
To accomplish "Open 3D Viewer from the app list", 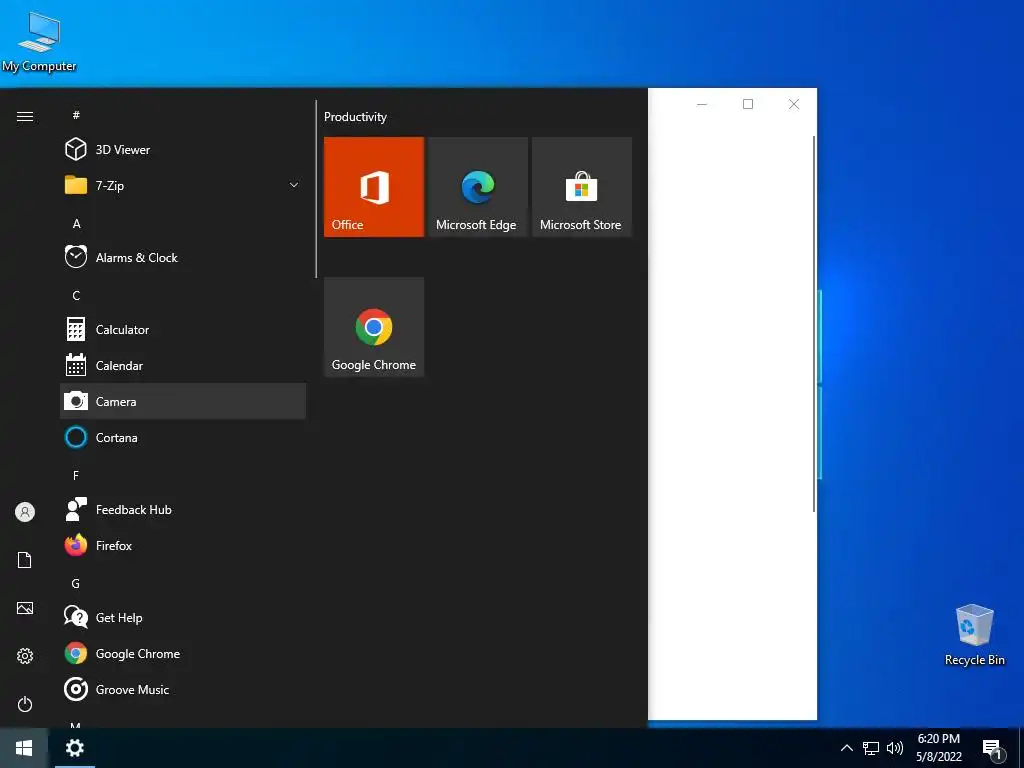I will pyautogui.click(x=183, y=150).
